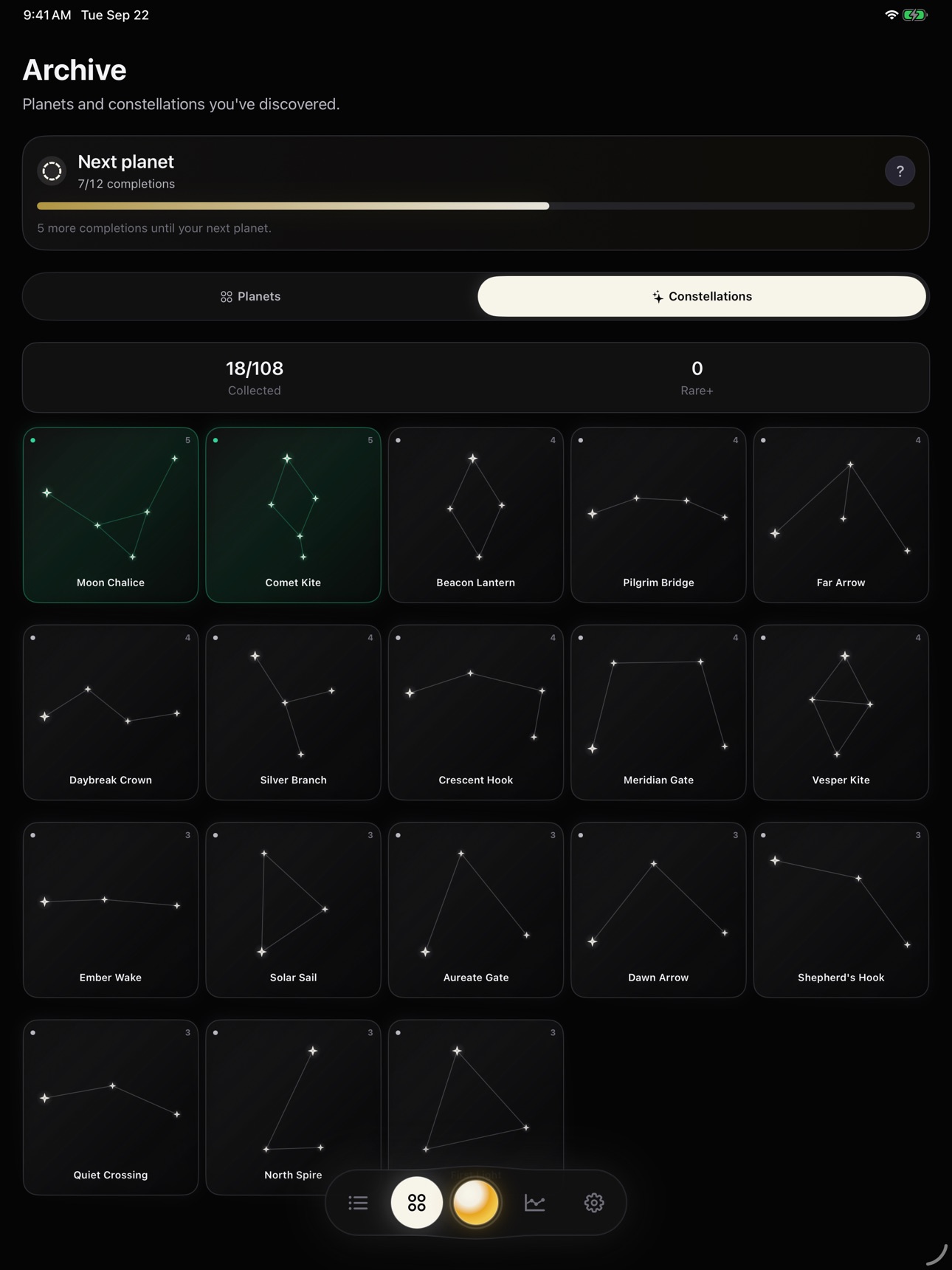Click the Next planet ring icon
The height and width of the screenshot is (1270, 952).
click(52, 171)
